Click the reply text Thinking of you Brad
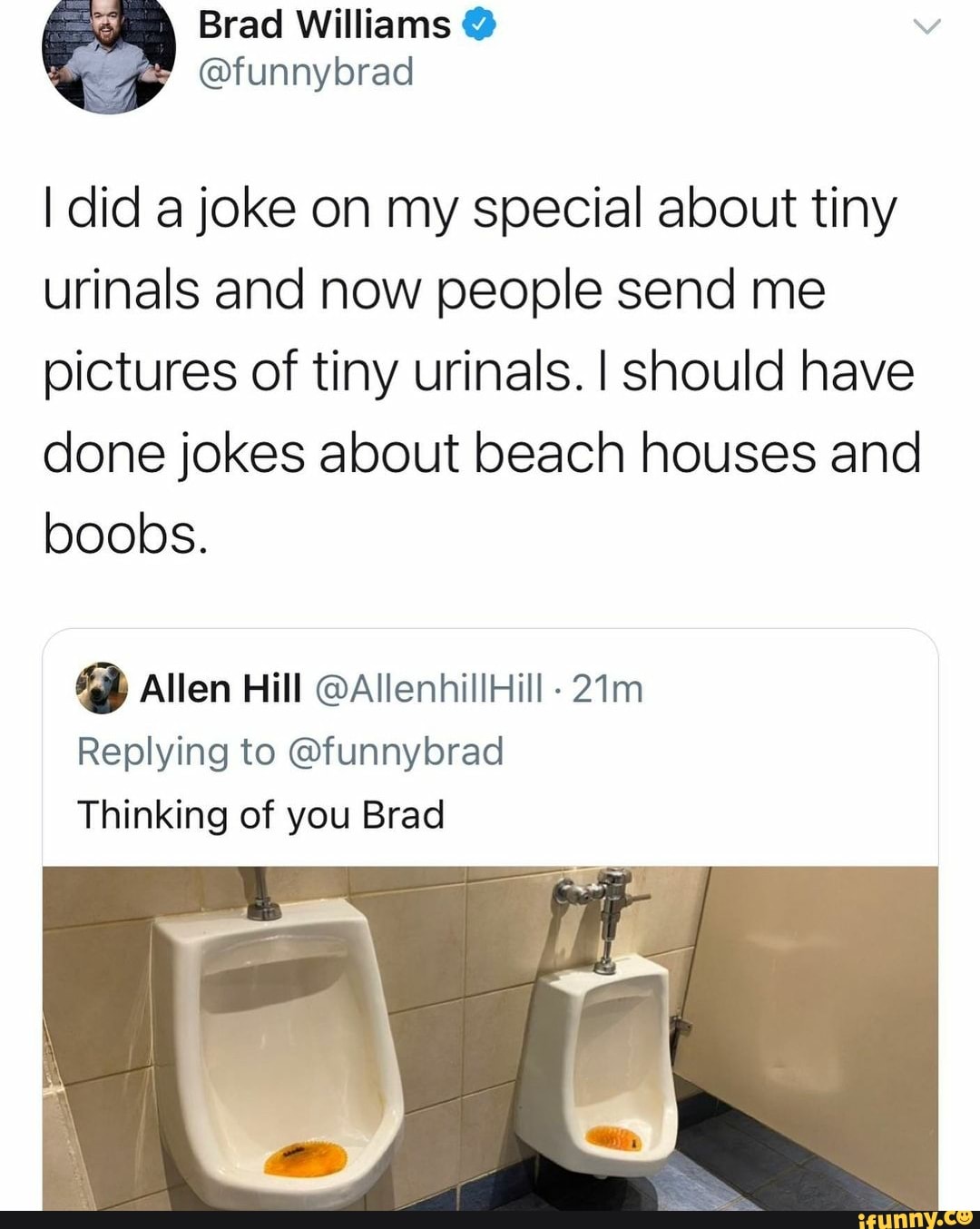This screenshot has height=1229, width=980. (x=260, y=813)
